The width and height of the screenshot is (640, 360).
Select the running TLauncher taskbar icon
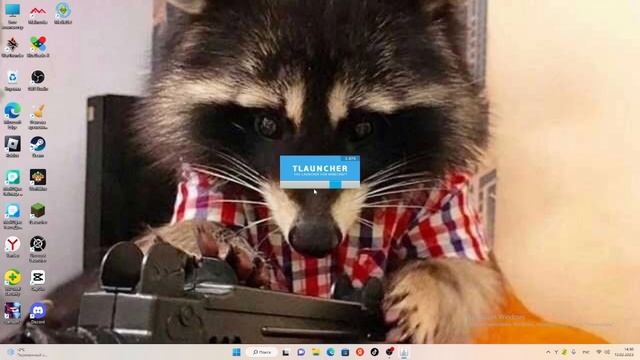[404, 352]
